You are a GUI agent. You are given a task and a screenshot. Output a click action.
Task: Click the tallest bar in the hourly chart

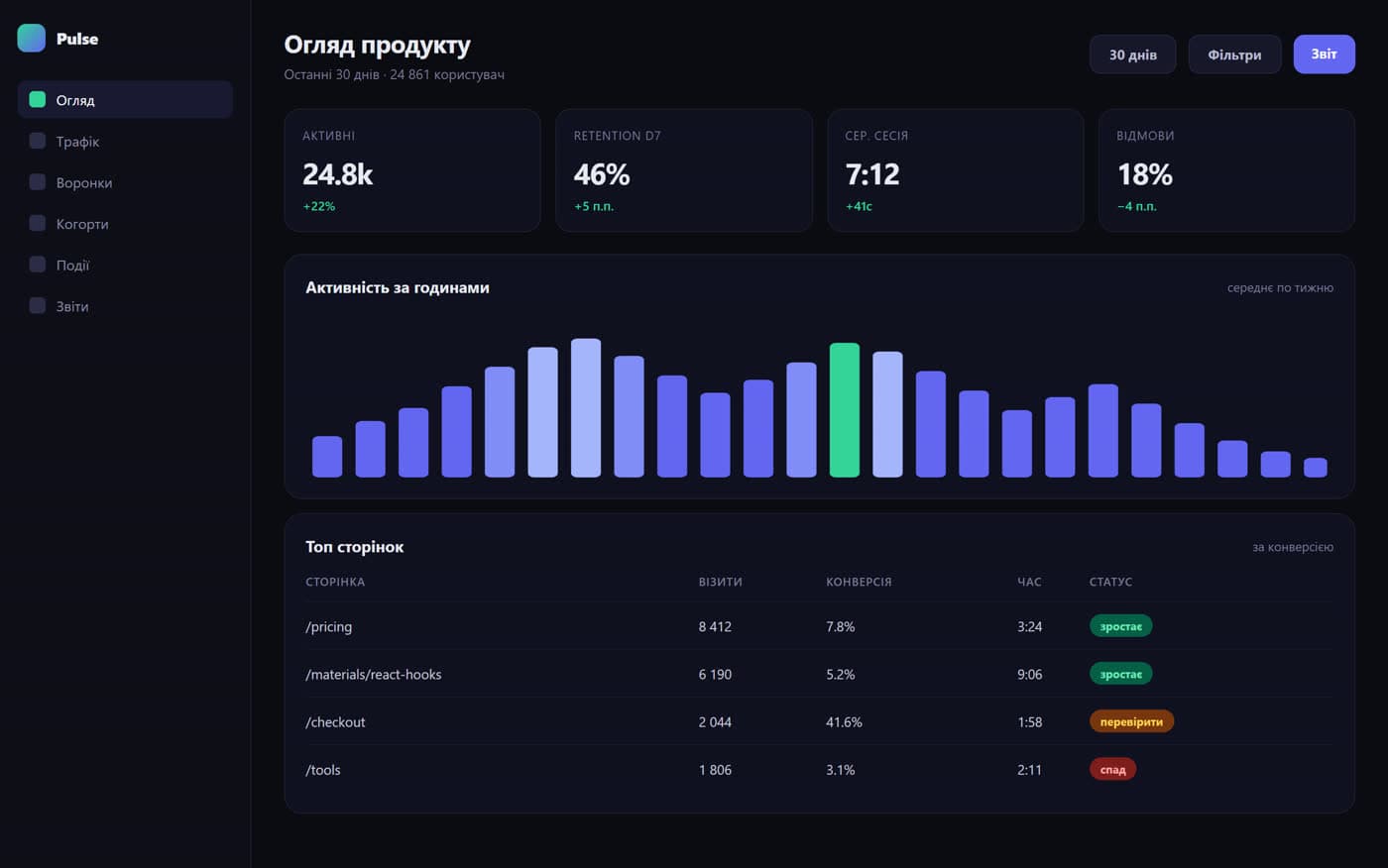pyautogui.click(x=586, y=408)
